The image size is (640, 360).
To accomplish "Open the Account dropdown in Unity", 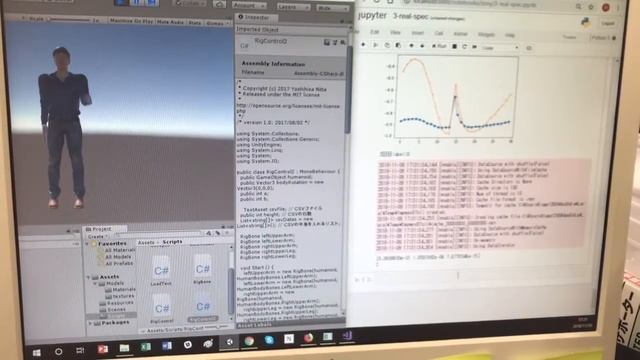I will pos(249,6).
